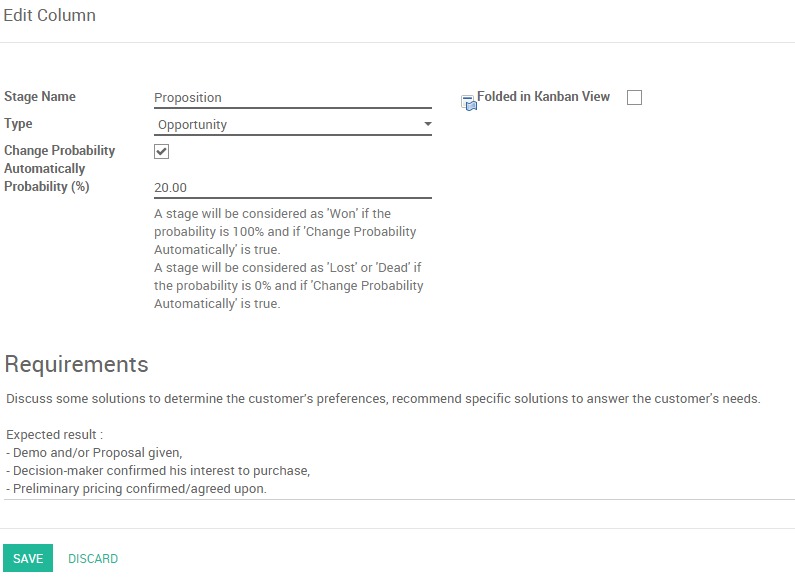This screenshot has width=795, height=580.
Task: Focus the Probability field showing 20.00
Action: click(292, 188)
